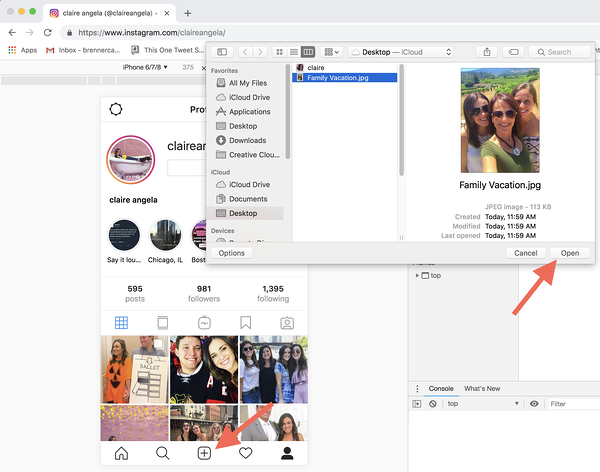Open Instagram home feed icon
The width and height of the screenshot is (600, 472).
pos(122,453)
